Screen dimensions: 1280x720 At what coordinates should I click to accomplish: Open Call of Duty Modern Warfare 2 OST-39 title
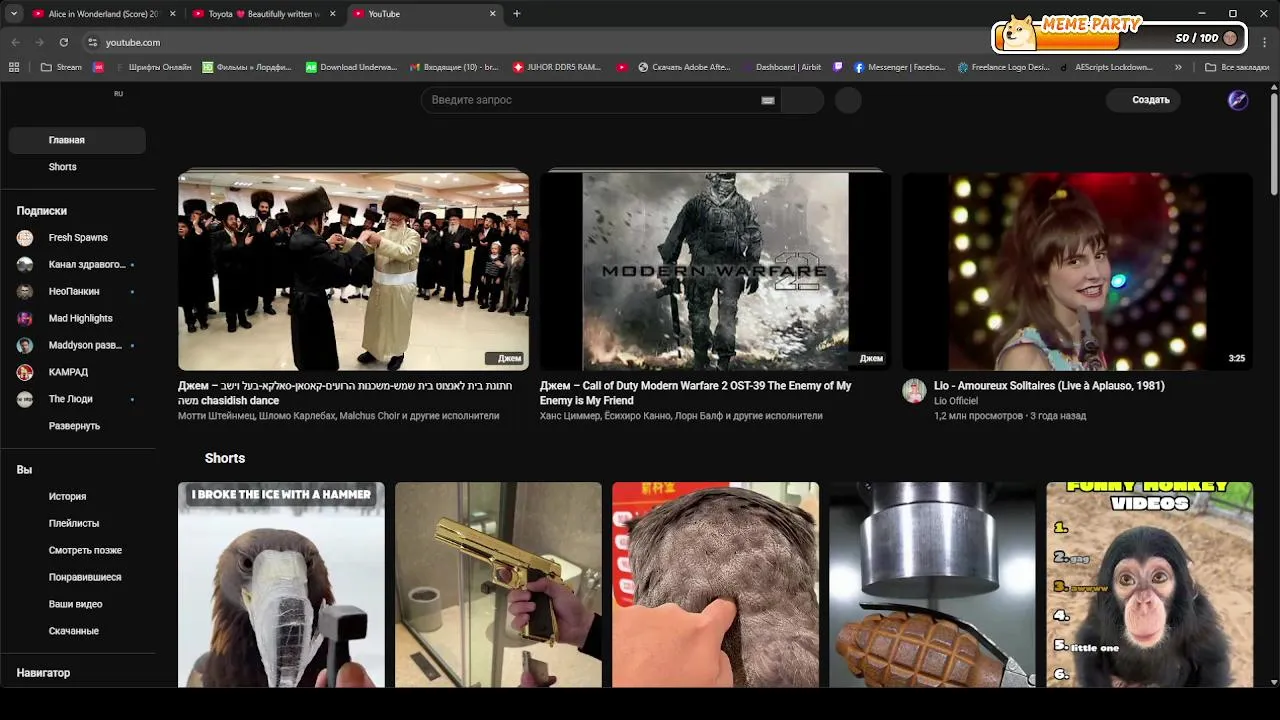coord(696,393)
